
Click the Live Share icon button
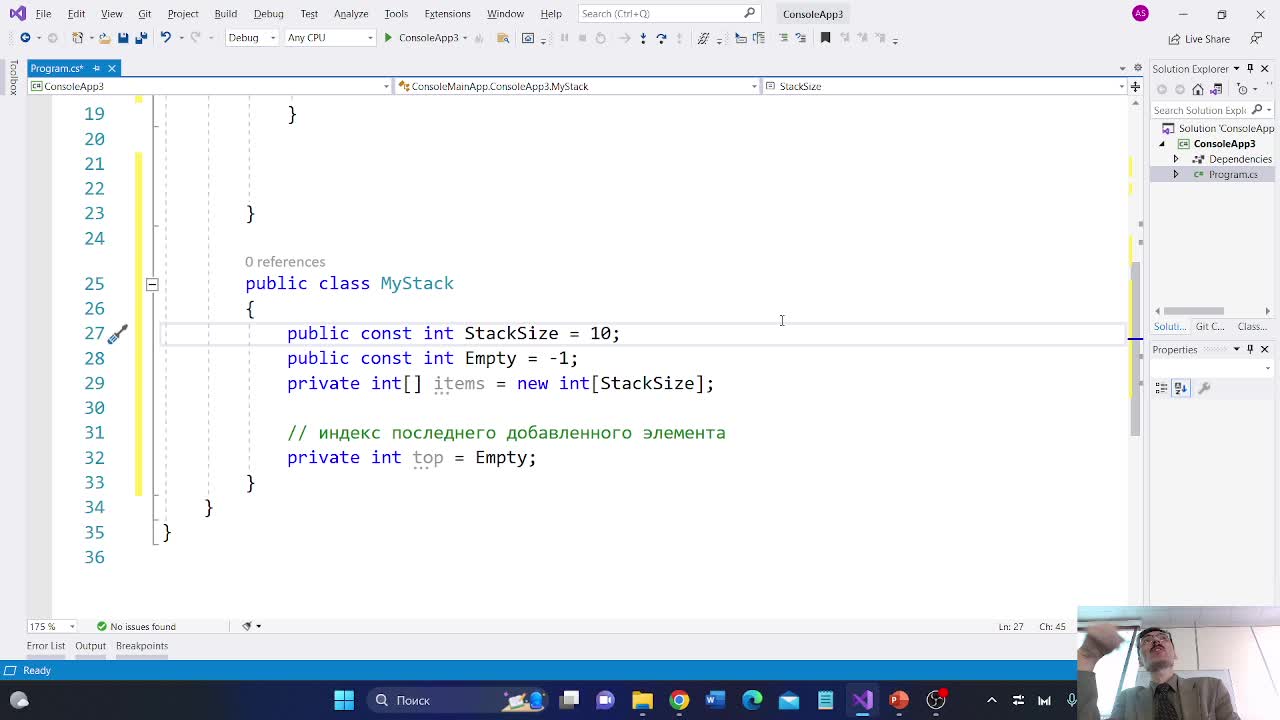[1199, 39]
